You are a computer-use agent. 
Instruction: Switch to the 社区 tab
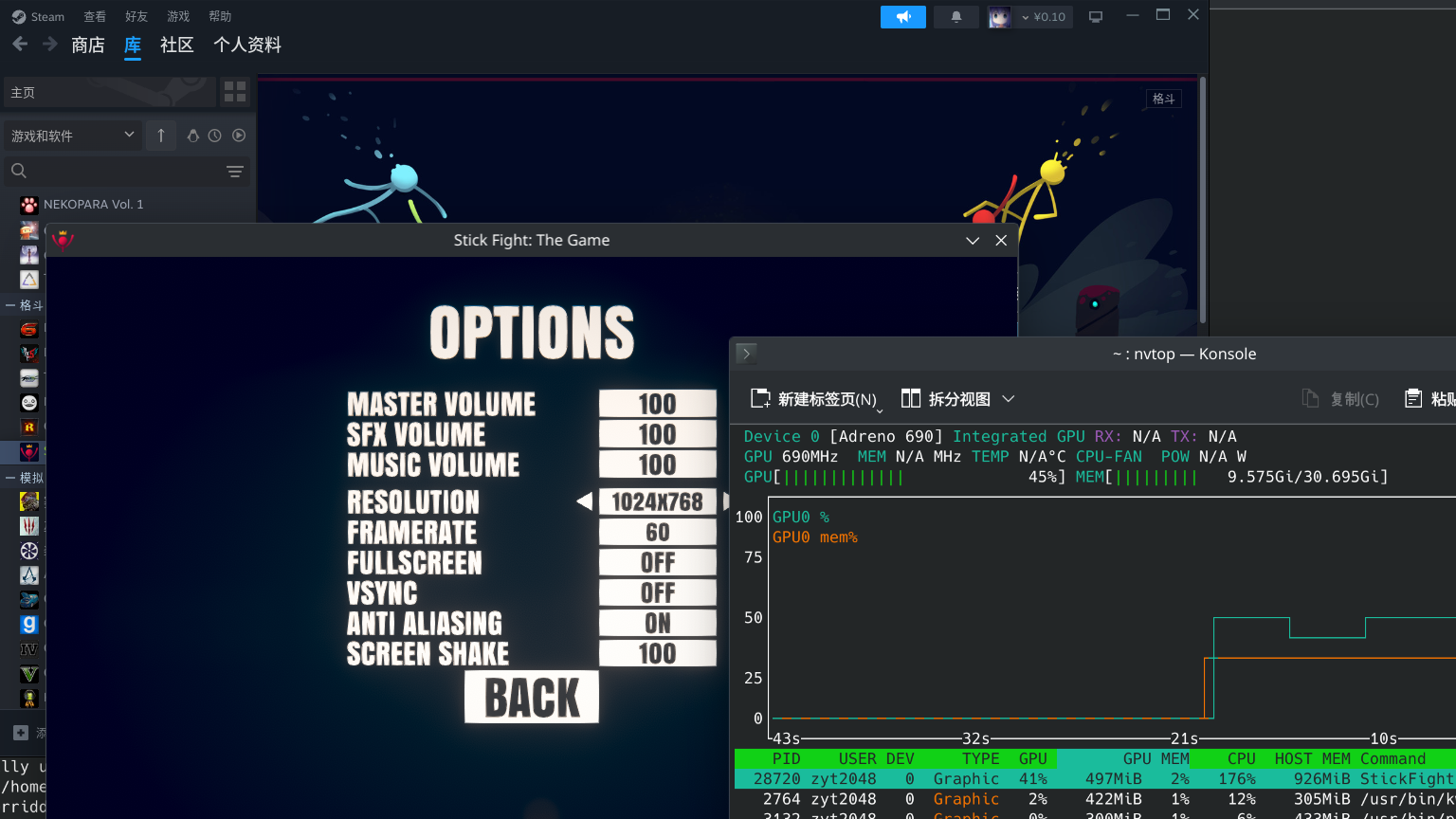176,45
